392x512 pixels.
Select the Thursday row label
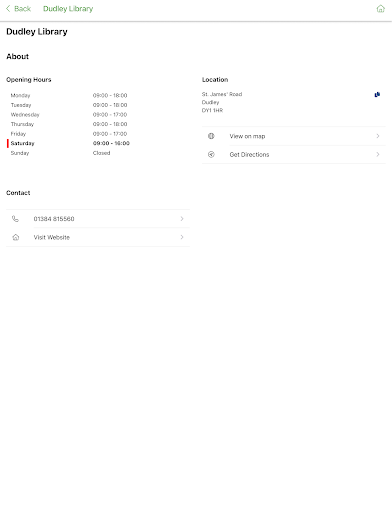pyautogui.click(x=22, y=124)
